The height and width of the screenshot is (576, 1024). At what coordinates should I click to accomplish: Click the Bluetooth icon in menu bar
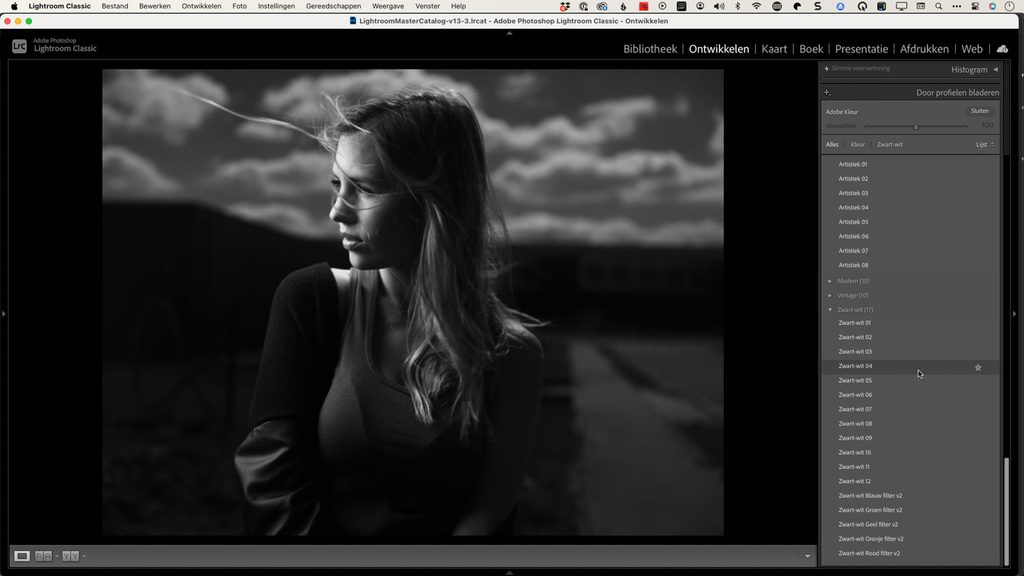click(738, 6)
